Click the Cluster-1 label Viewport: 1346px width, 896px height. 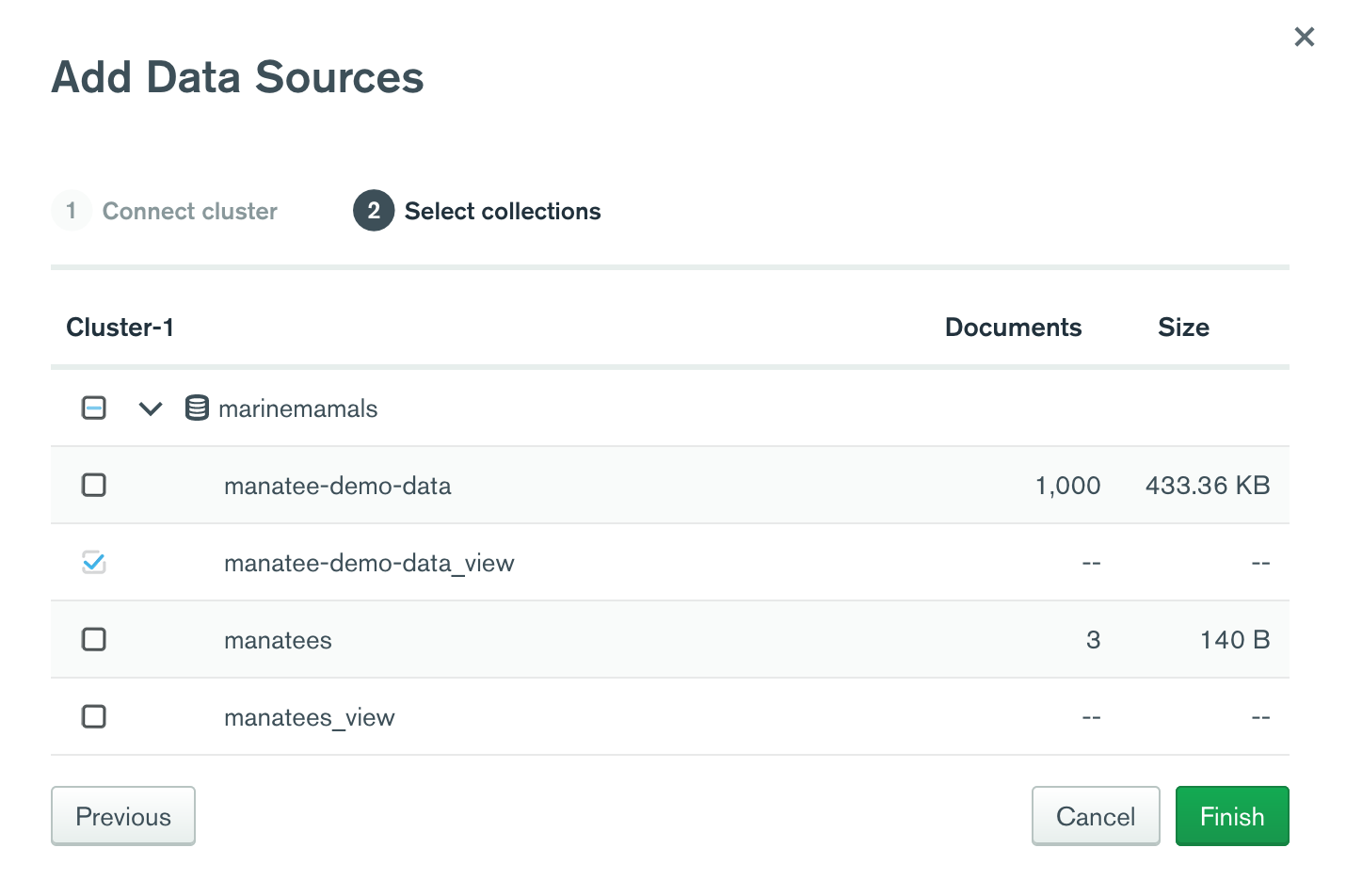pyautogui.click(x=120, y=327)
